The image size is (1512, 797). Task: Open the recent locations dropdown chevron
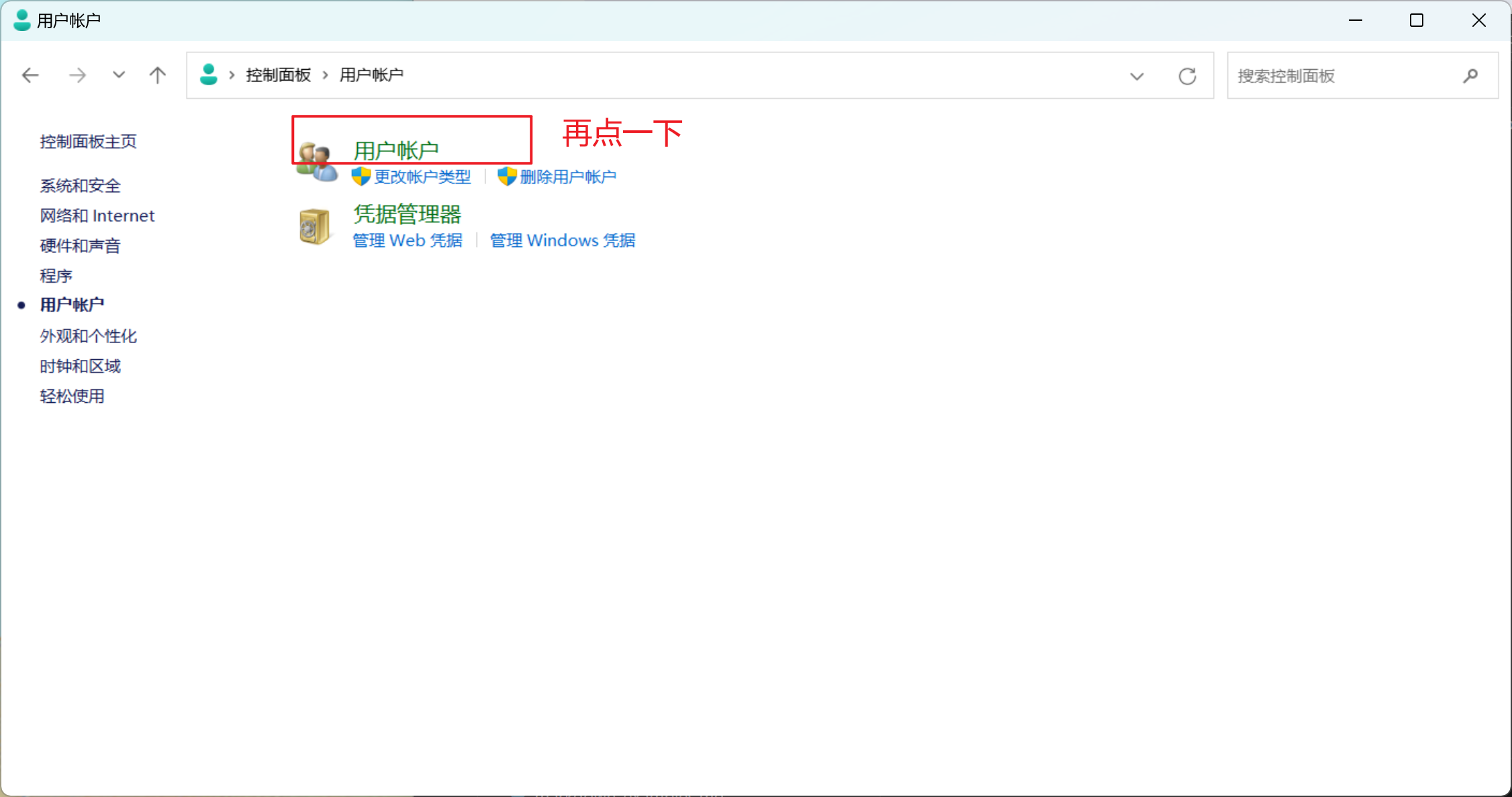pyautogui.click(x=119, y=75)
